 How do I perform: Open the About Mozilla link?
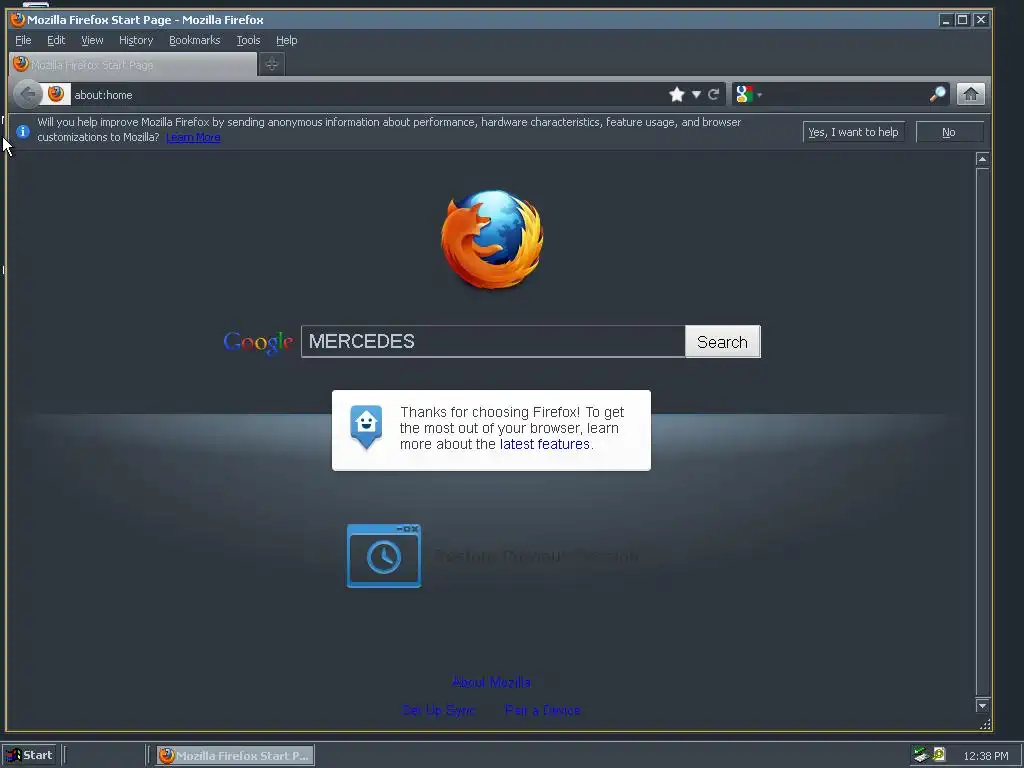point(492,682)
